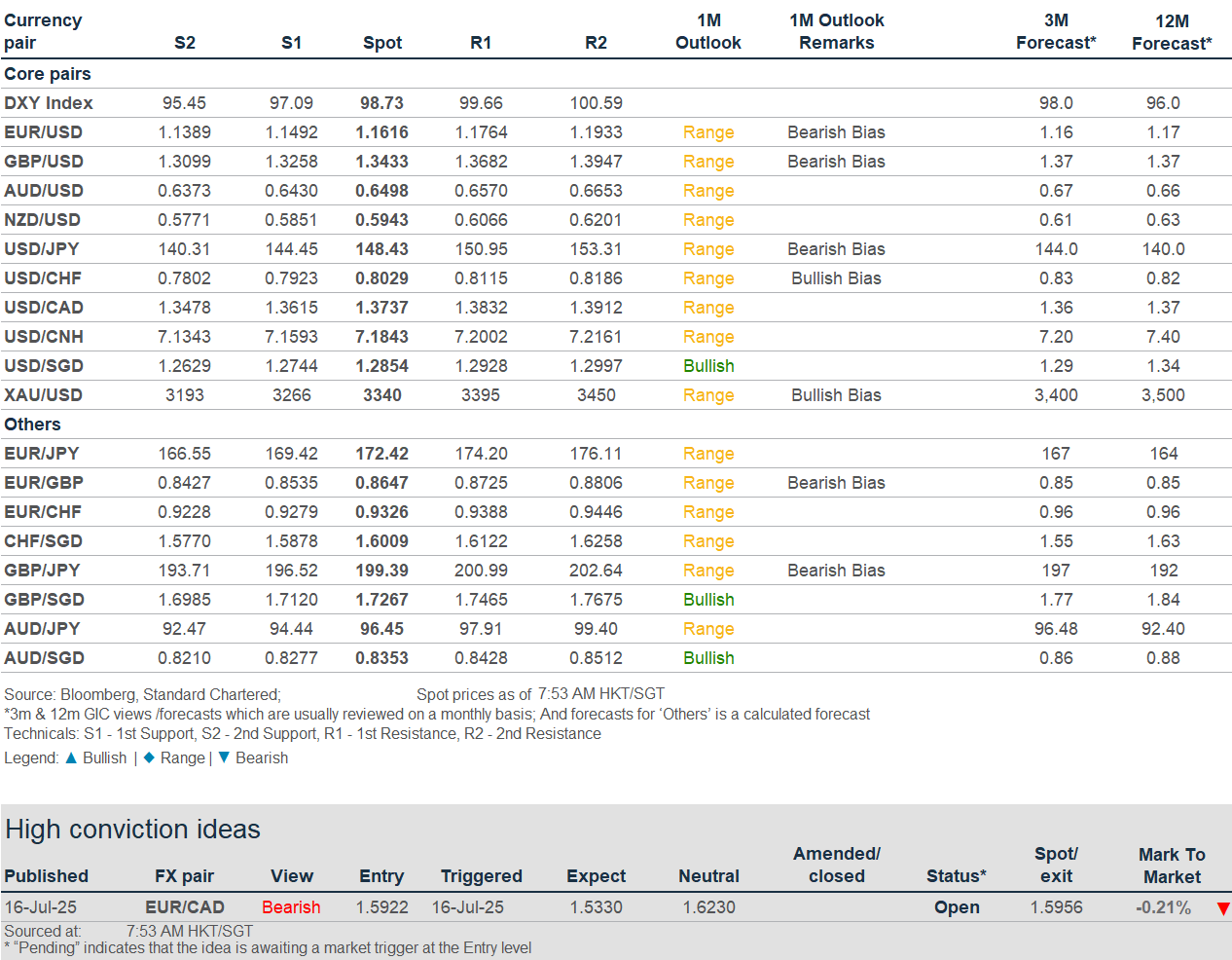Click the Spot column header

tap(382, 43)
